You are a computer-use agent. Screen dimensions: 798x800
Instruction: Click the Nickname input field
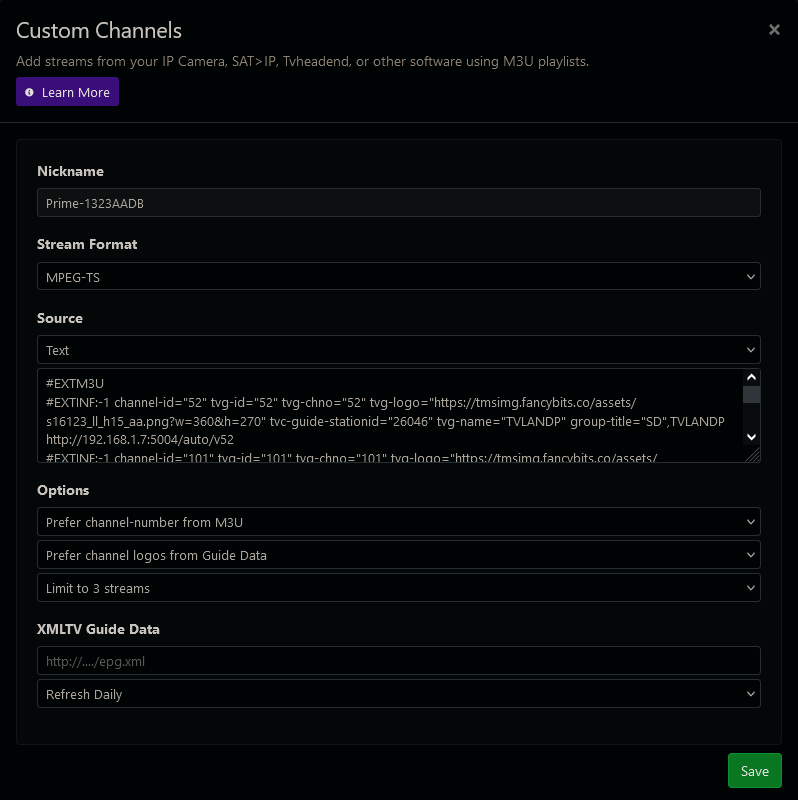398,203
